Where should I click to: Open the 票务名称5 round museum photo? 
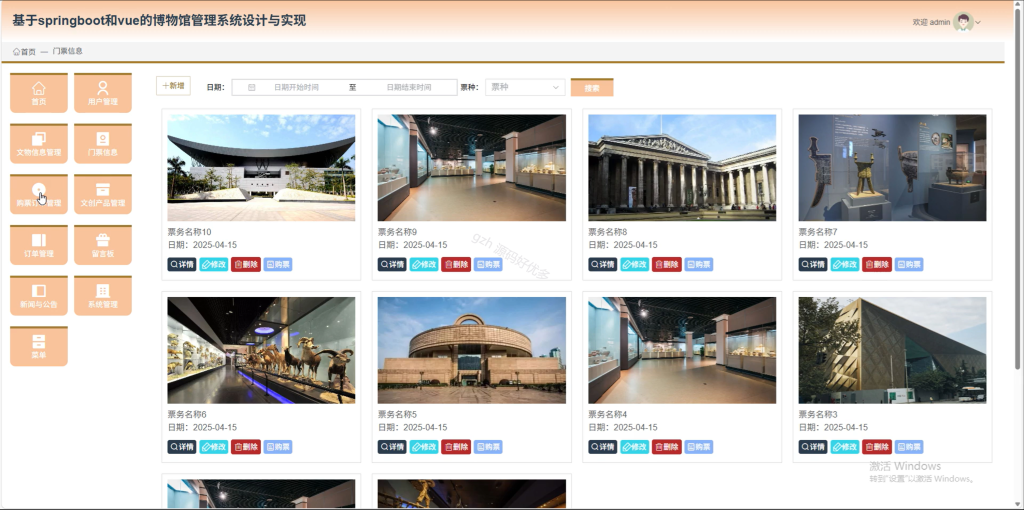point(472,350)
